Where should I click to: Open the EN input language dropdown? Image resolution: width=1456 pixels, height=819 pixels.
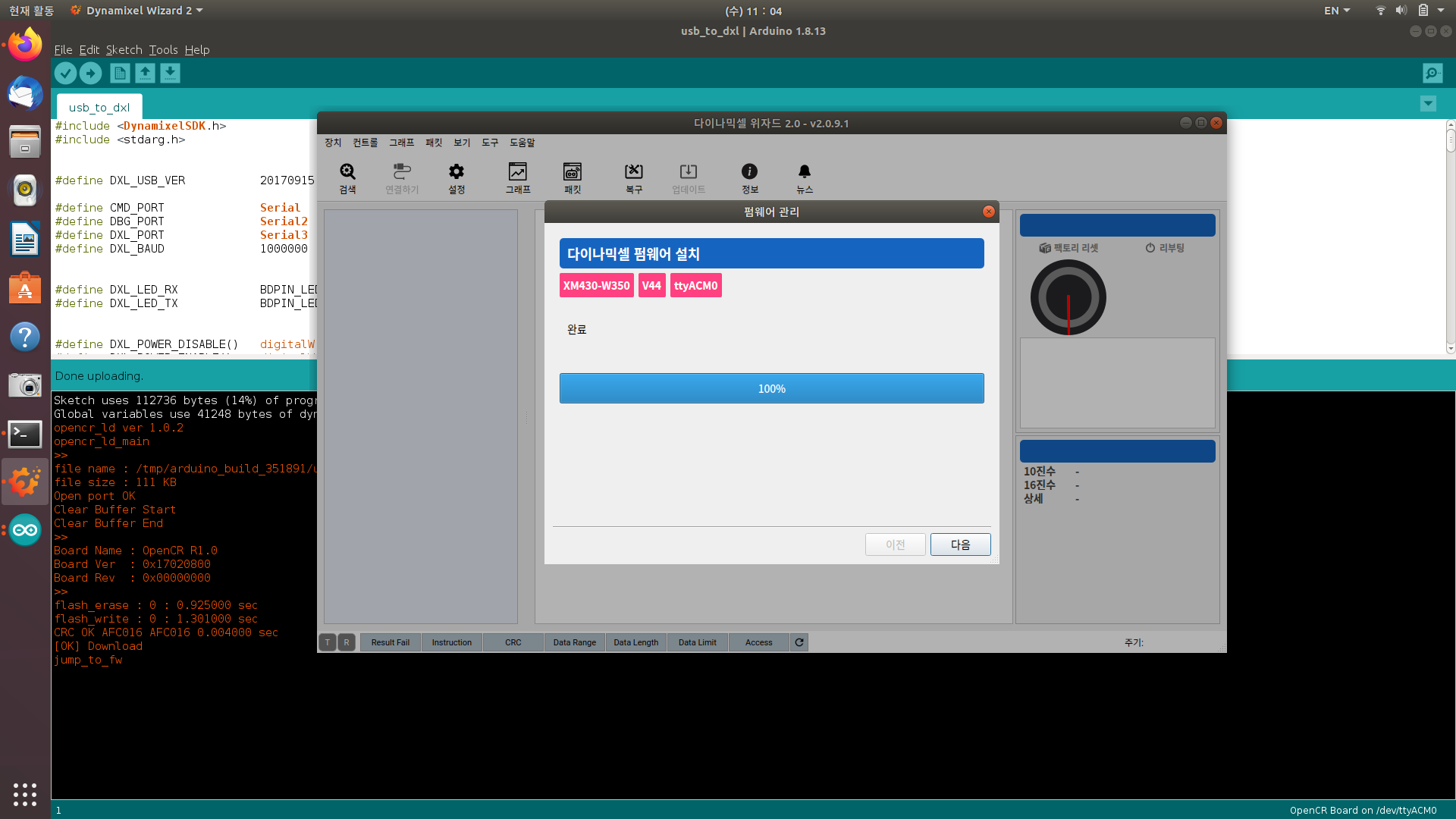point(1337,11)
